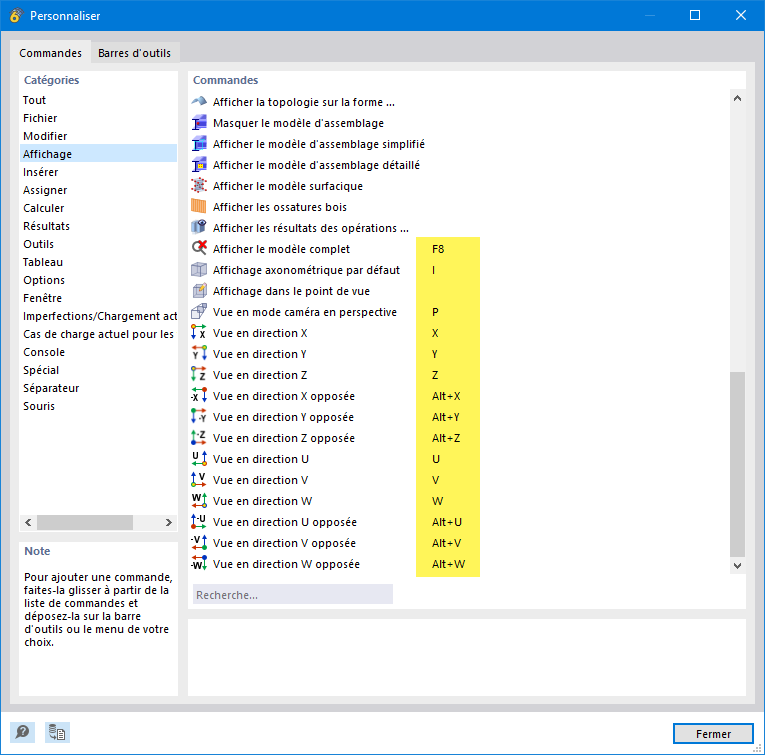Click the commands list scroll up arrow

click(737, 98)
